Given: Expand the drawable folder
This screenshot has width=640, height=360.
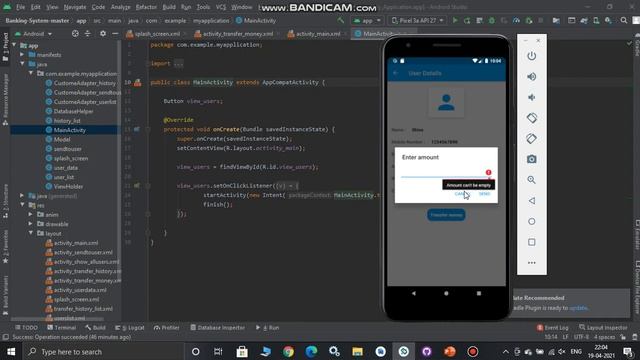Looking at the screenshot, I should pos(31,224).
